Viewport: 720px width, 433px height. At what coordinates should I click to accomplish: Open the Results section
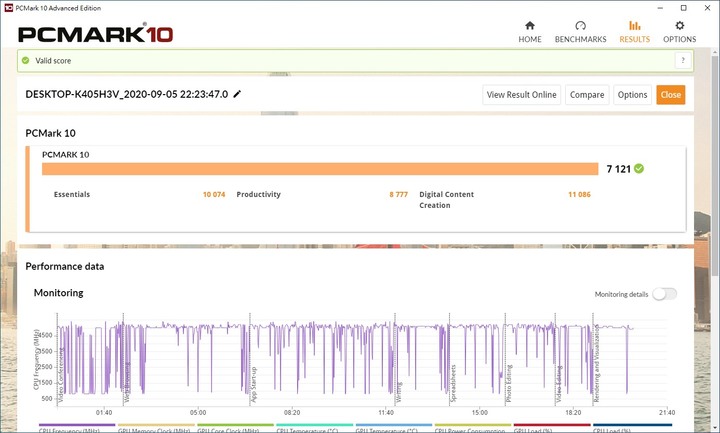[x=635, y=32]
